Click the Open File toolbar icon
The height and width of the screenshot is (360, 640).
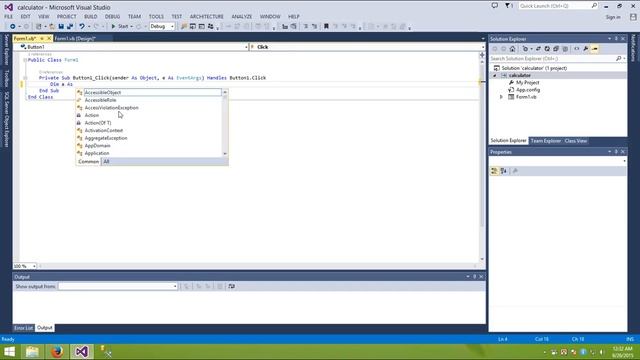[x=52, y=26]
